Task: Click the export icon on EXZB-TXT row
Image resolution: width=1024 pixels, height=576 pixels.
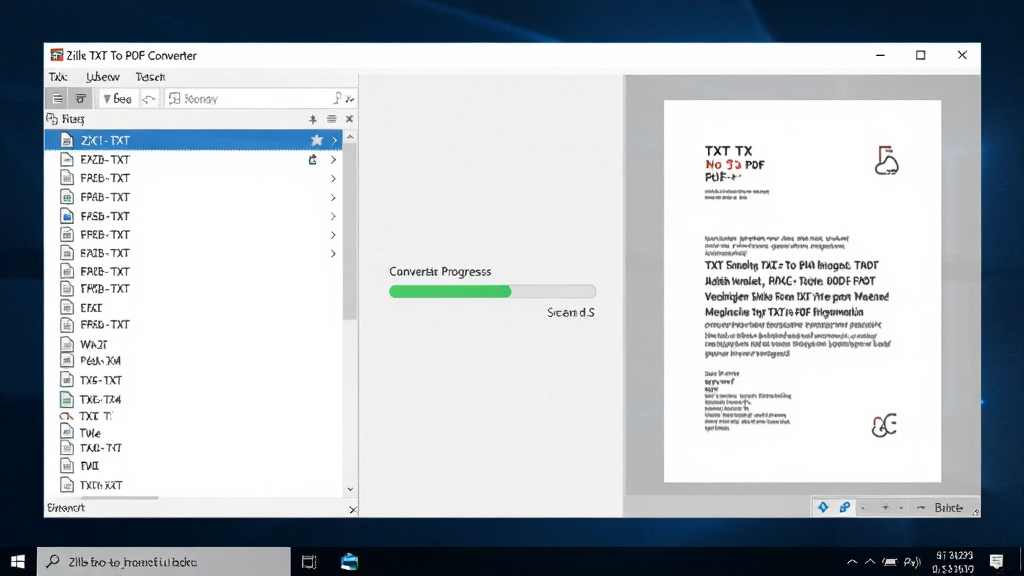Action: (x=313, y=159)
